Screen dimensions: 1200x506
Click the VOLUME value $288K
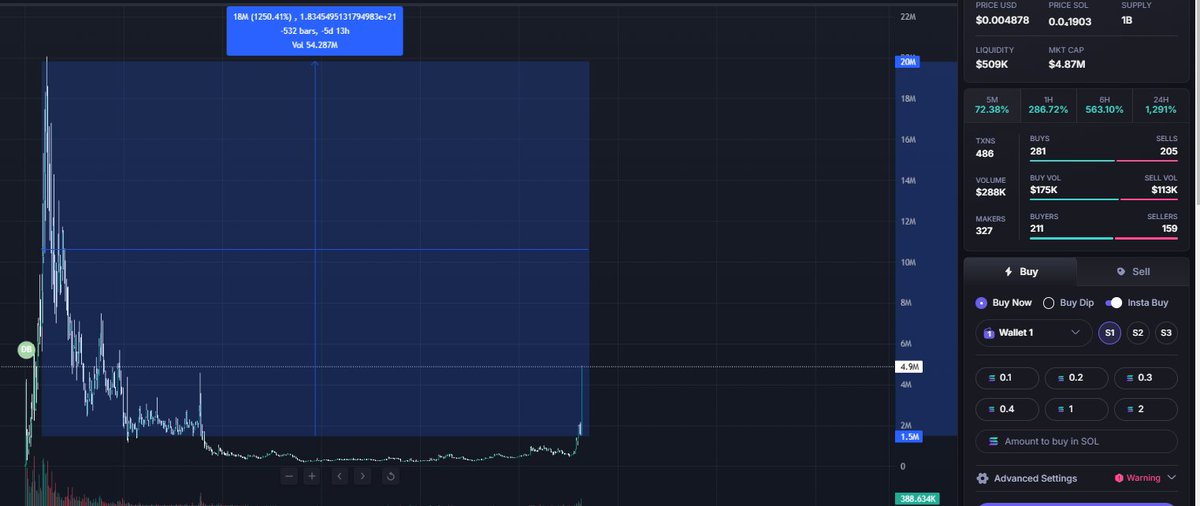[990, 192]
